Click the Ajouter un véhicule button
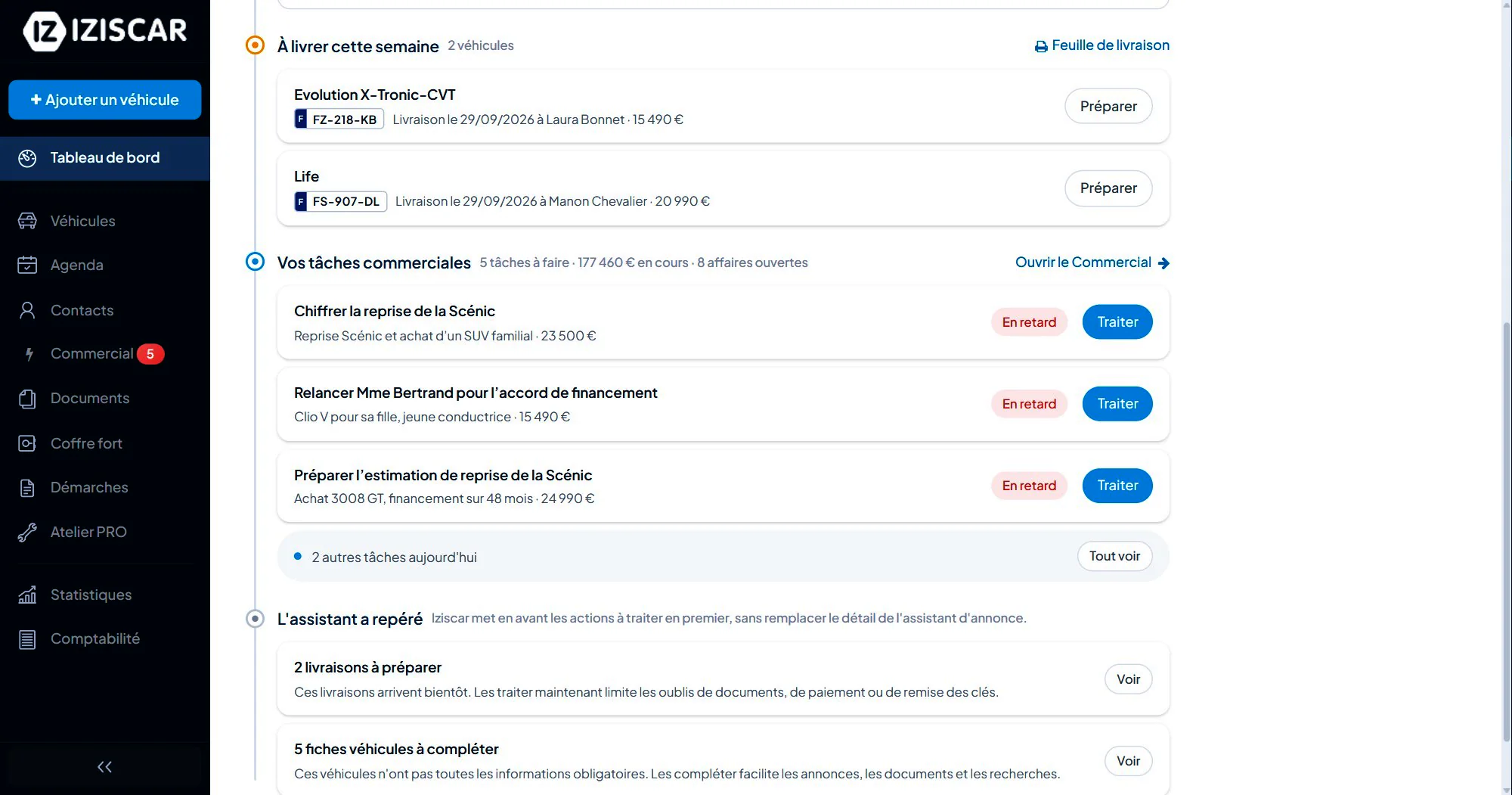 tap(105, 100)
